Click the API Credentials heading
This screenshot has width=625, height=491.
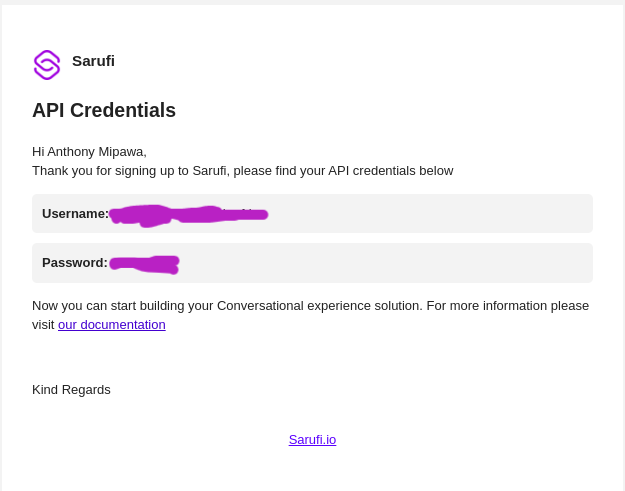104,110
